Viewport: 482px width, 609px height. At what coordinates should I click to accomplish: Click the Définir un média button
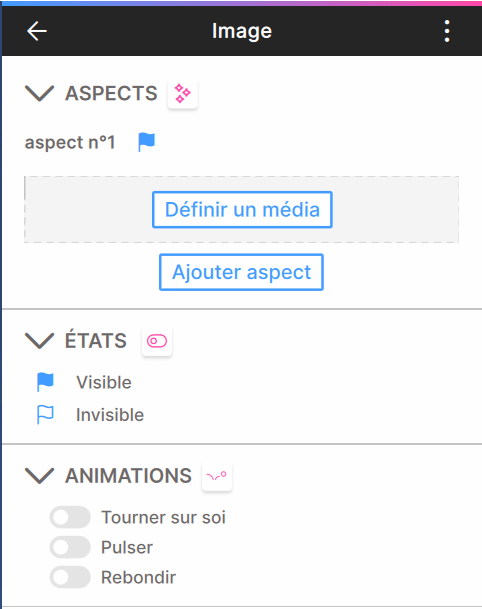pos(242,210)
